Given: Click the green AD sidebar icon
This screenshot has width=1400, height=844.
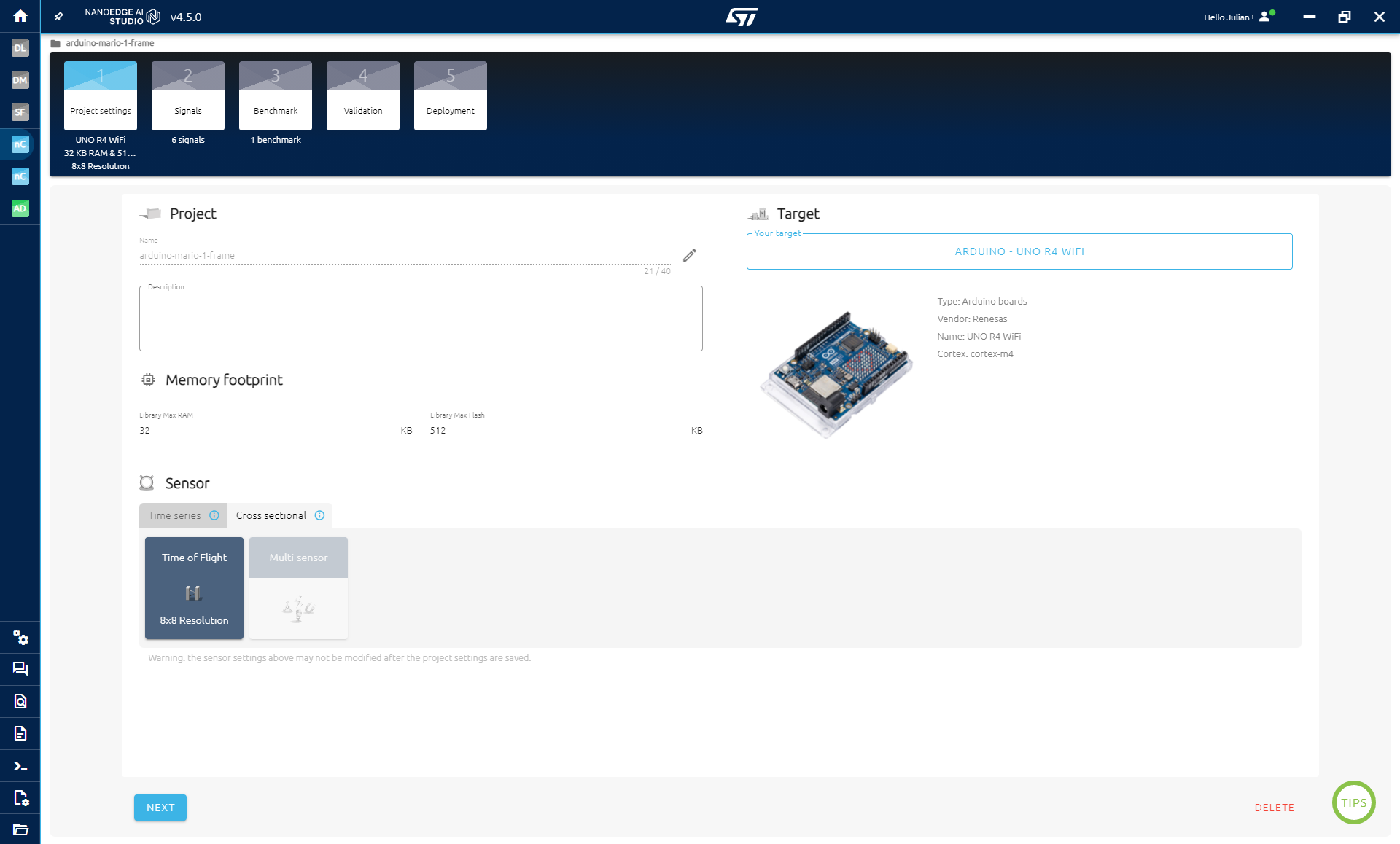Looking at the screenshot, I should 20,208.
